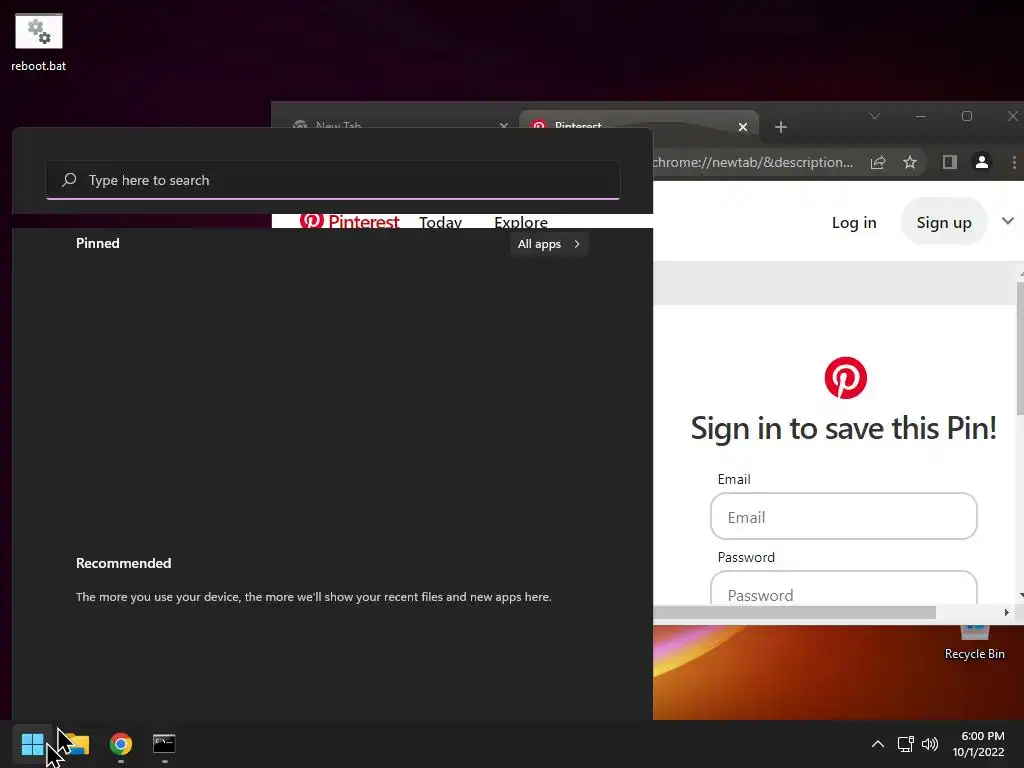Click the right arrow of horizontal scrollbar
This screenshot has height=768, width=1024.
click(1006, 613)
